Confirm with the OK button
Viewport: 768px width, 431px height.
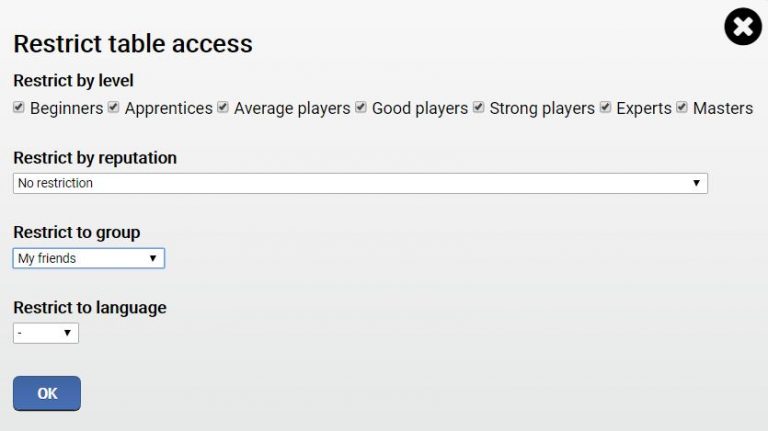47,393
